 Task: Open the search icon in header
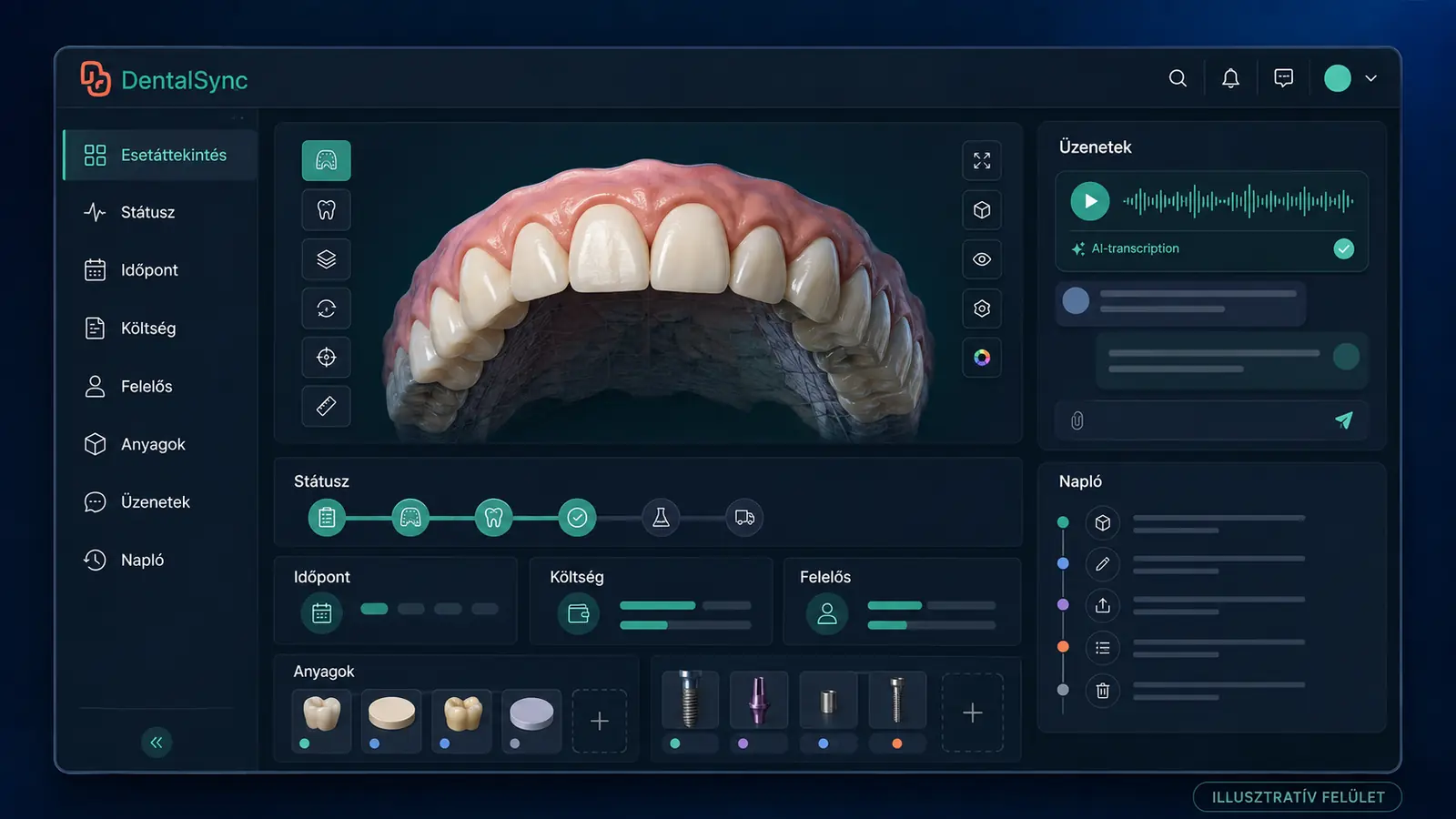point(1178,78)
